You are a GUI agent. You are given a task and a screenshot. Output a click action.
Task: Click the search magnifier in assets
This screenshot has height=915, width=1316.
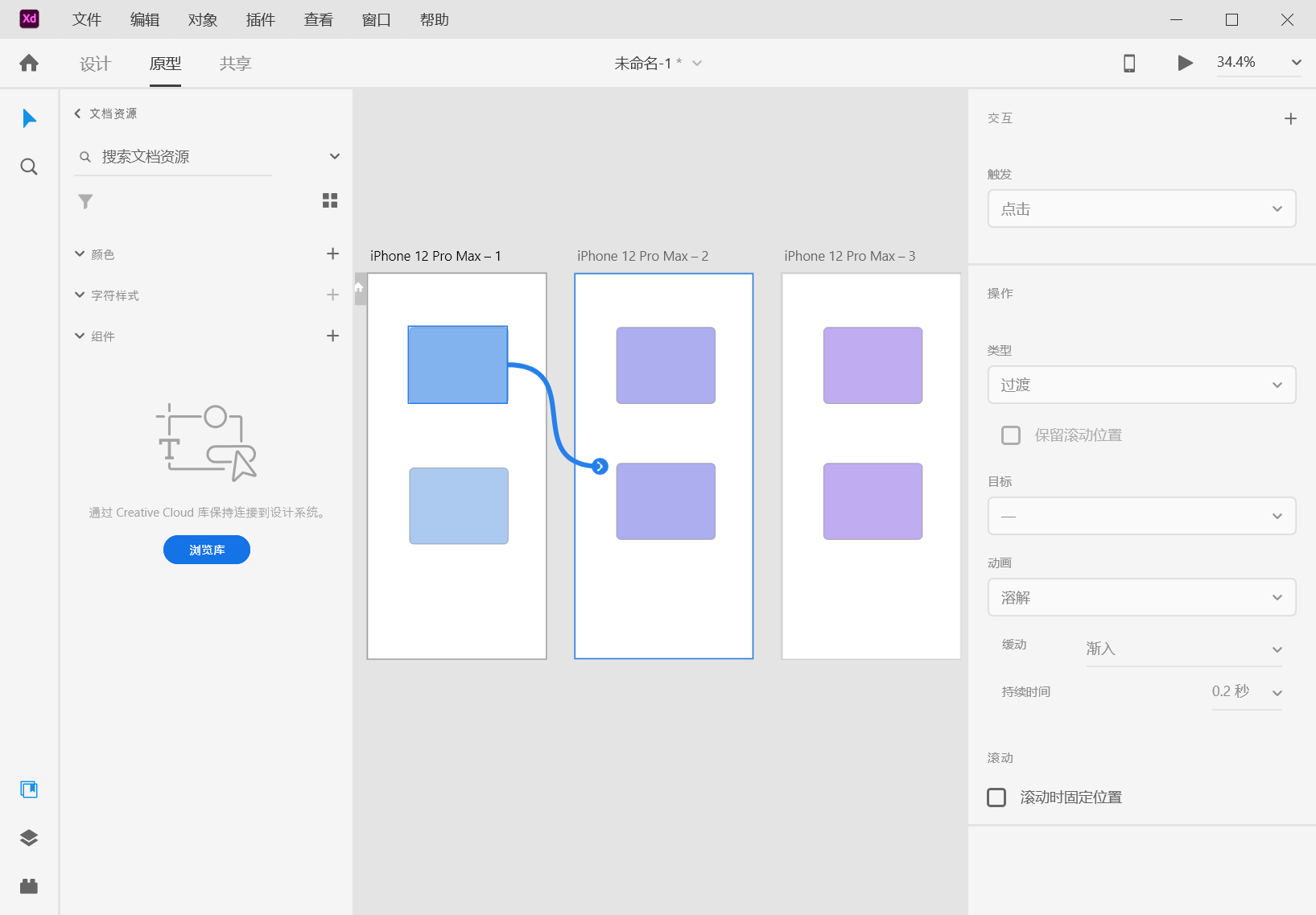85,157
